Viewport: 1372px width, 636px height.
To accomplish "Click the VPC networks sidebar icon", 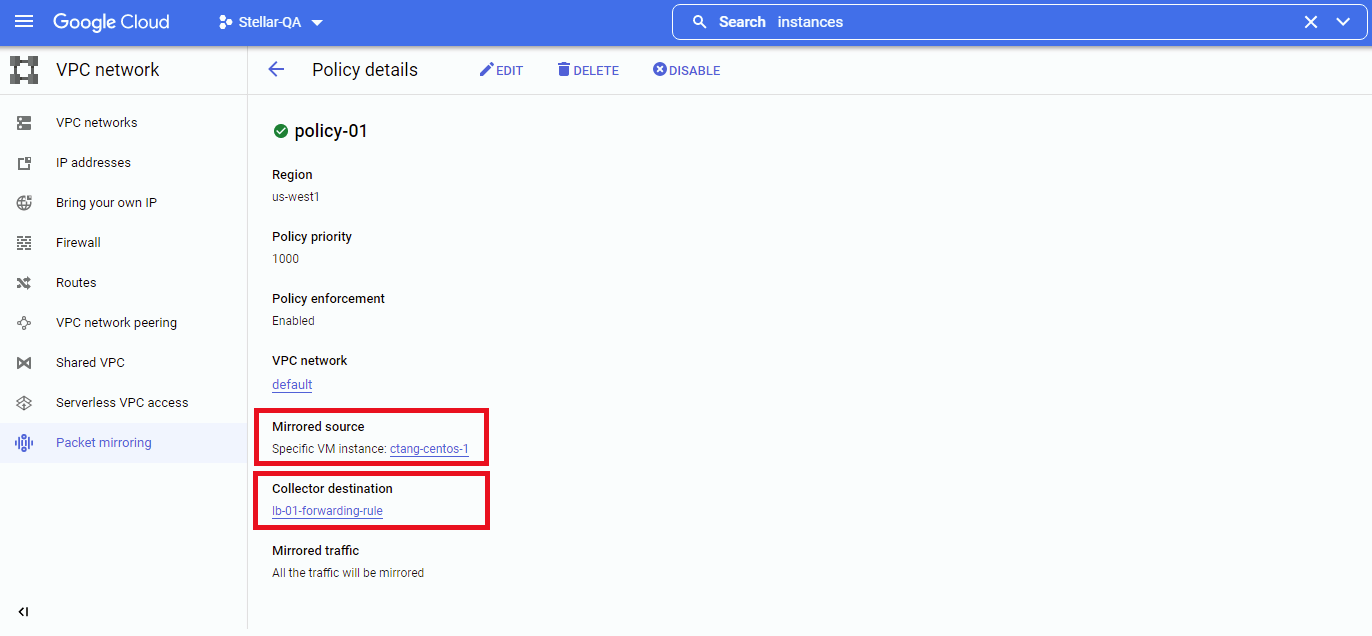I will click(24, 123).
